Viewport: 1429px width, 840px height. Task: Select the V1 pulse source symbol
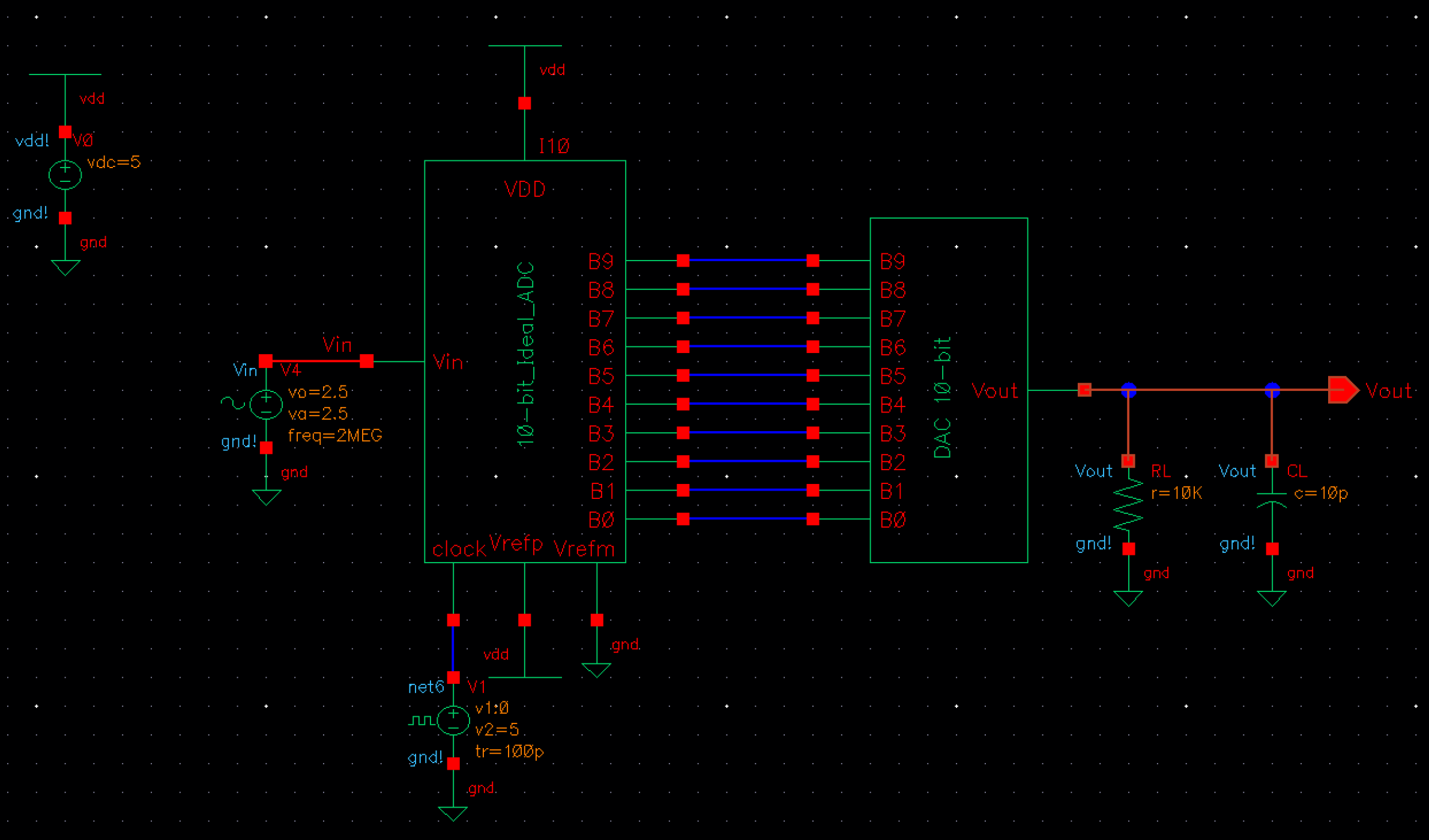click(452, 719)
